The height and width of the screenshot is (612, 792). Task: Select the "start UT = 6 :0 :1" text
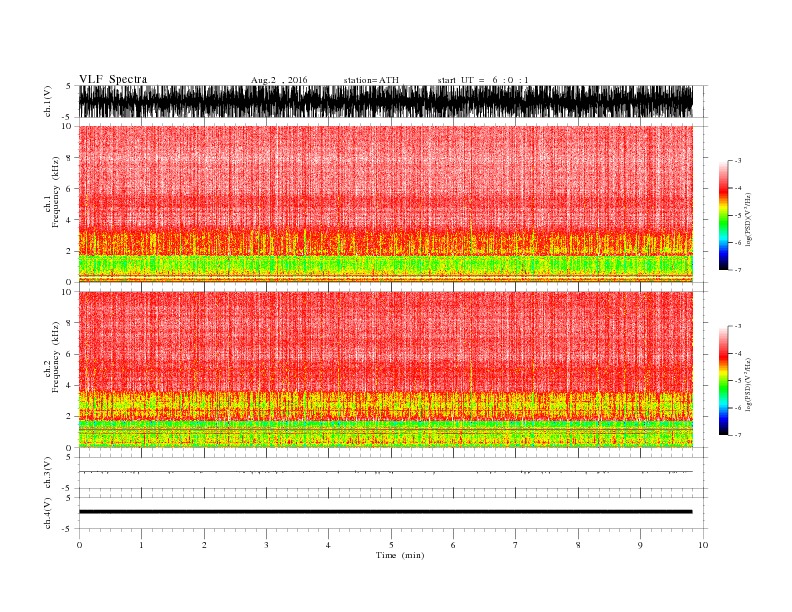coord(483,80)
